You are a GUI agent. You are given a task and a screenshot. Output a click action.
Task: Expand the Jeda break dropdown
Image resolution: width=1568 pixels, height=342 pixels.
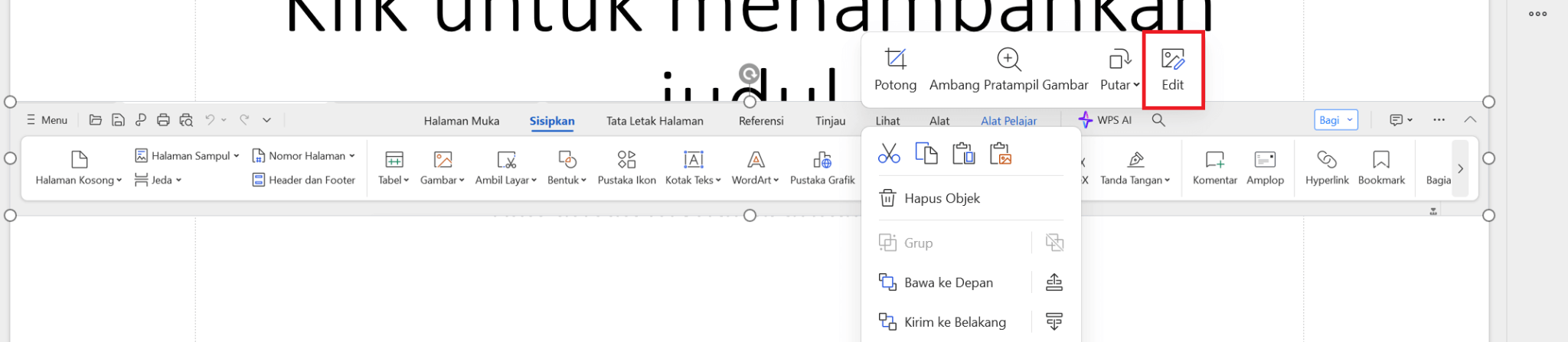coord(158,180)
